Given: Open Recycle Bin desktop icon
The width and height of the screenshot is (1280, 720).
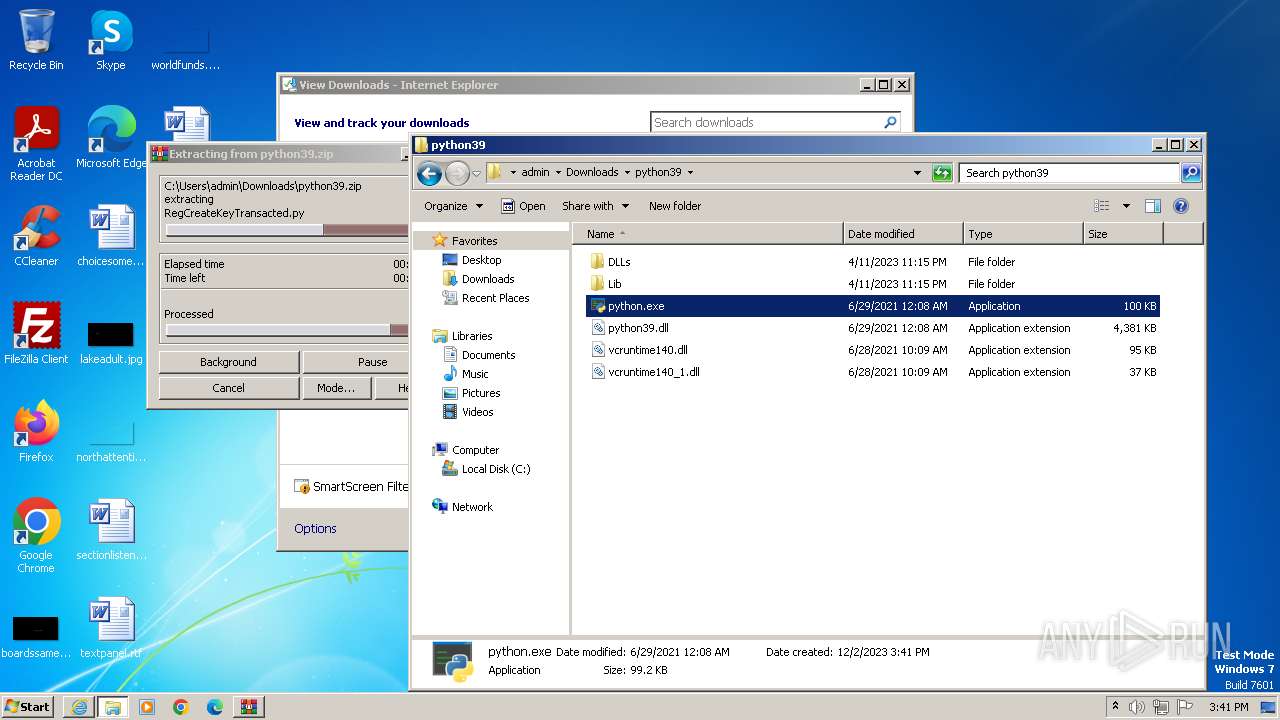Looking at the screenshot, I should click(36, 40).
